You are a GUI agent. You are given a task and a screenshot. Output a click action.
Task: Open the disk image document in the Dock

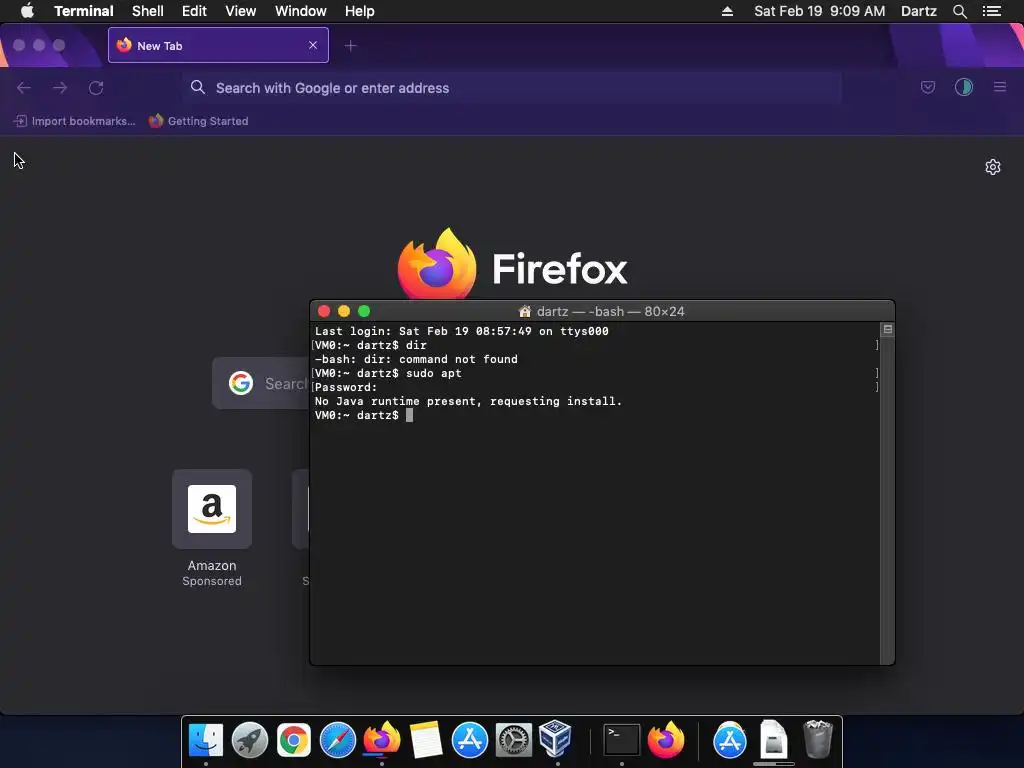(774, 739)
